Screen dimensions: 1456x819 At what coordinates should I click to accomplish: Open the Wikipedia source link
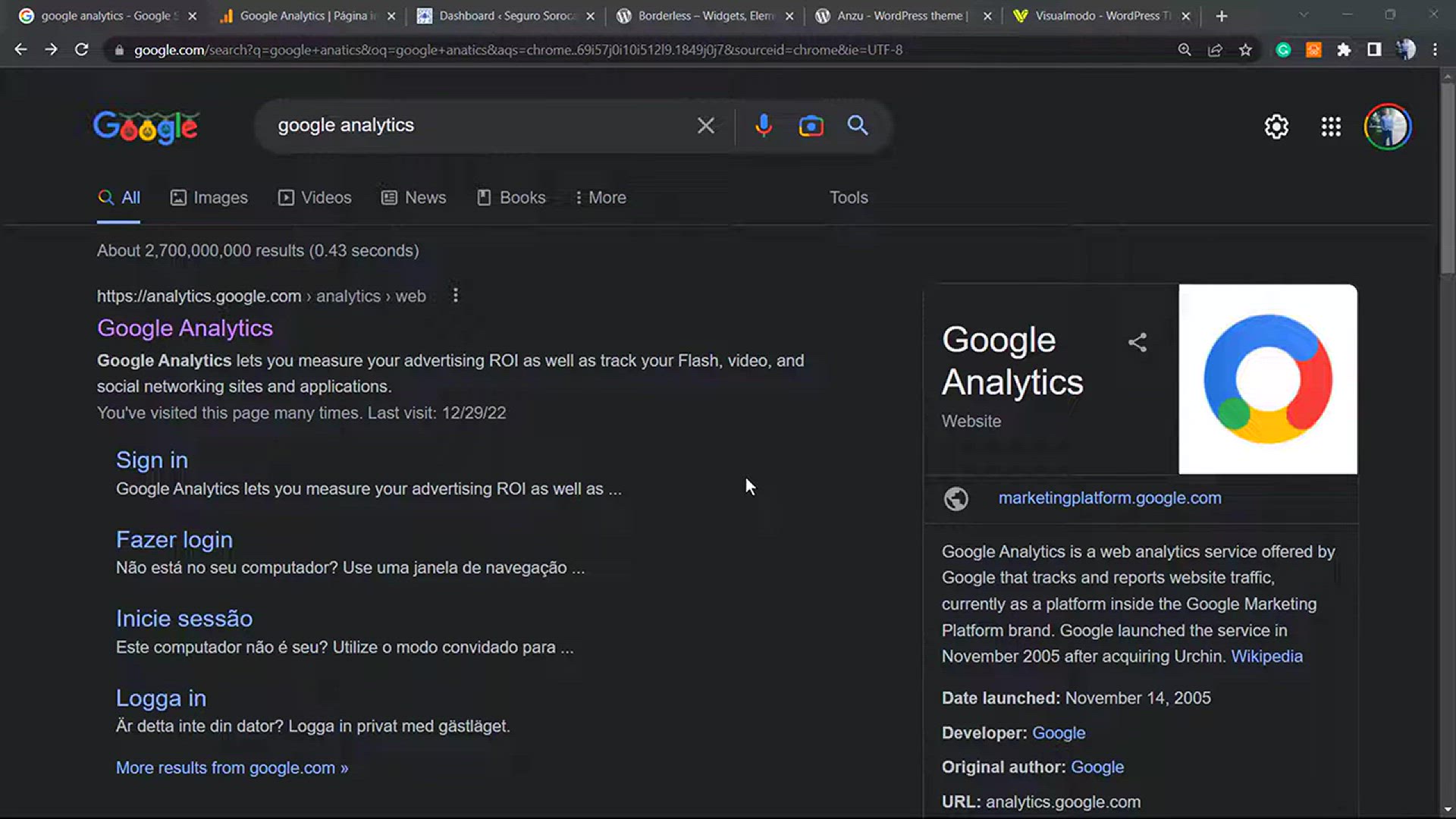(x=1266, y=657)
